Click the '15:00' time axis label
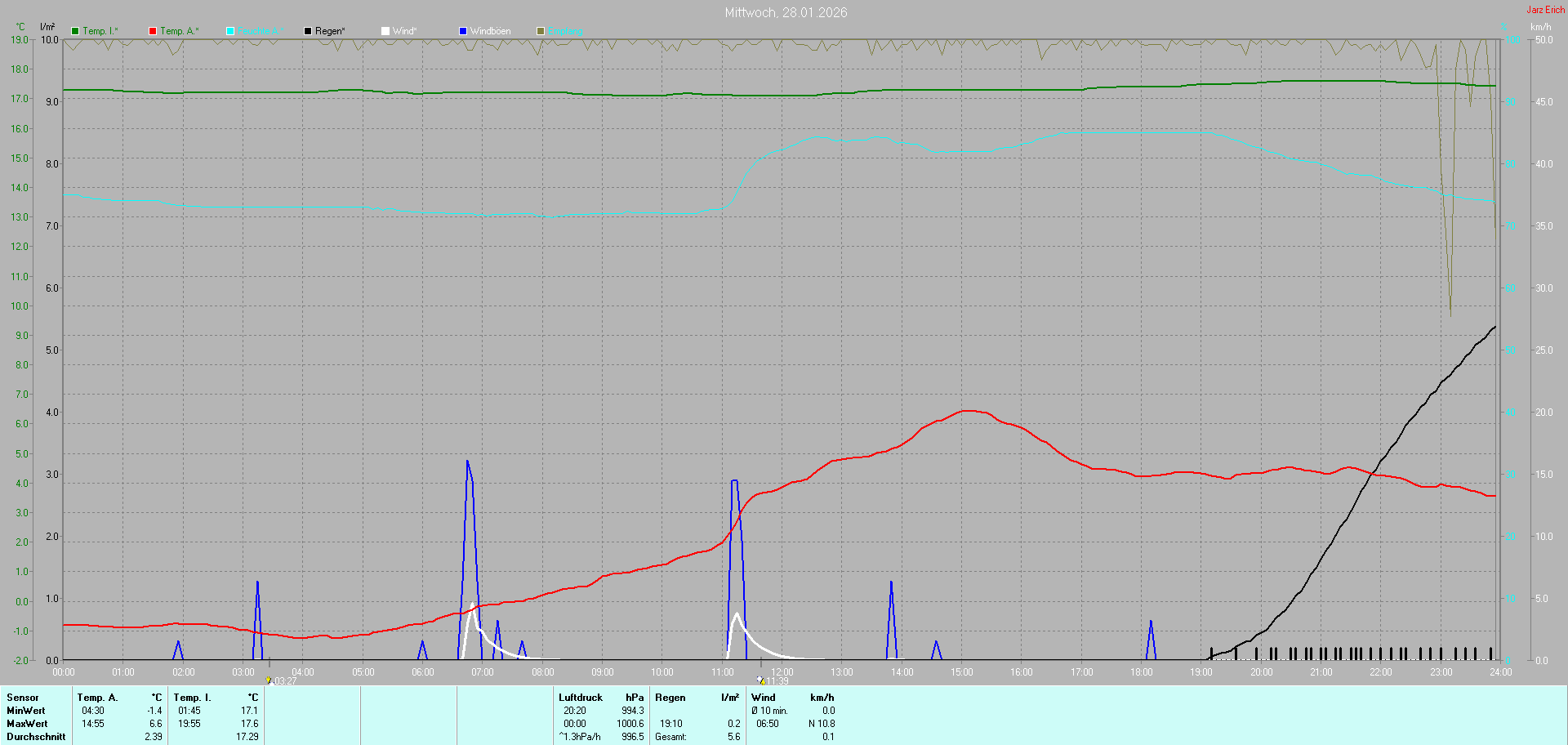1568x745 pixels. pyautogui.click(x=962, y=672)
